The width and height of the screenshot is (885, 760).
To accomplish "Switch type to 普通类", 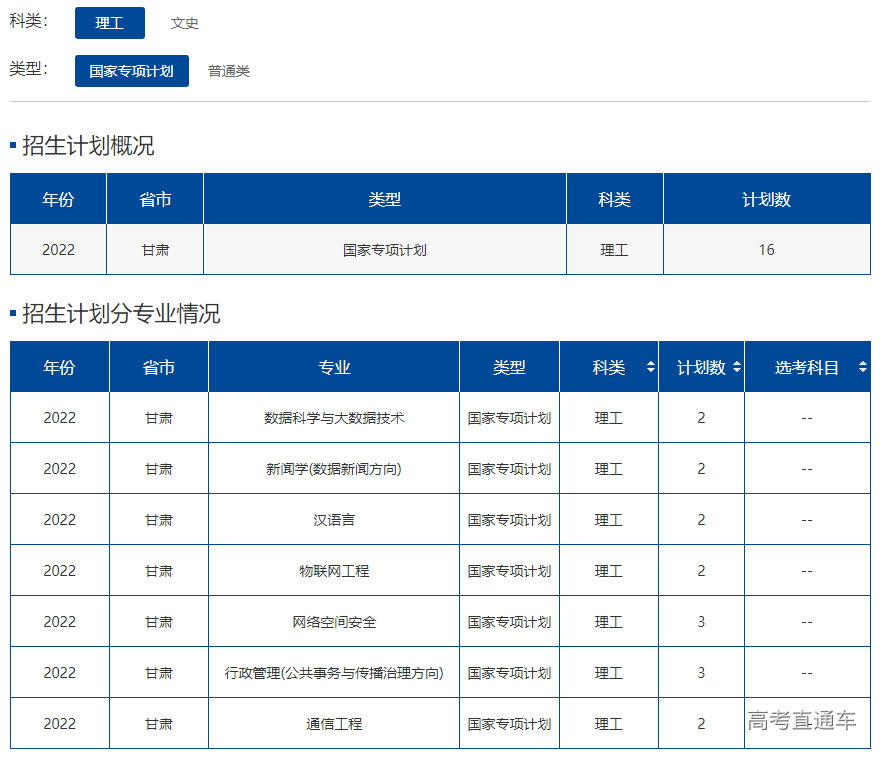I will tap(229, 71).
